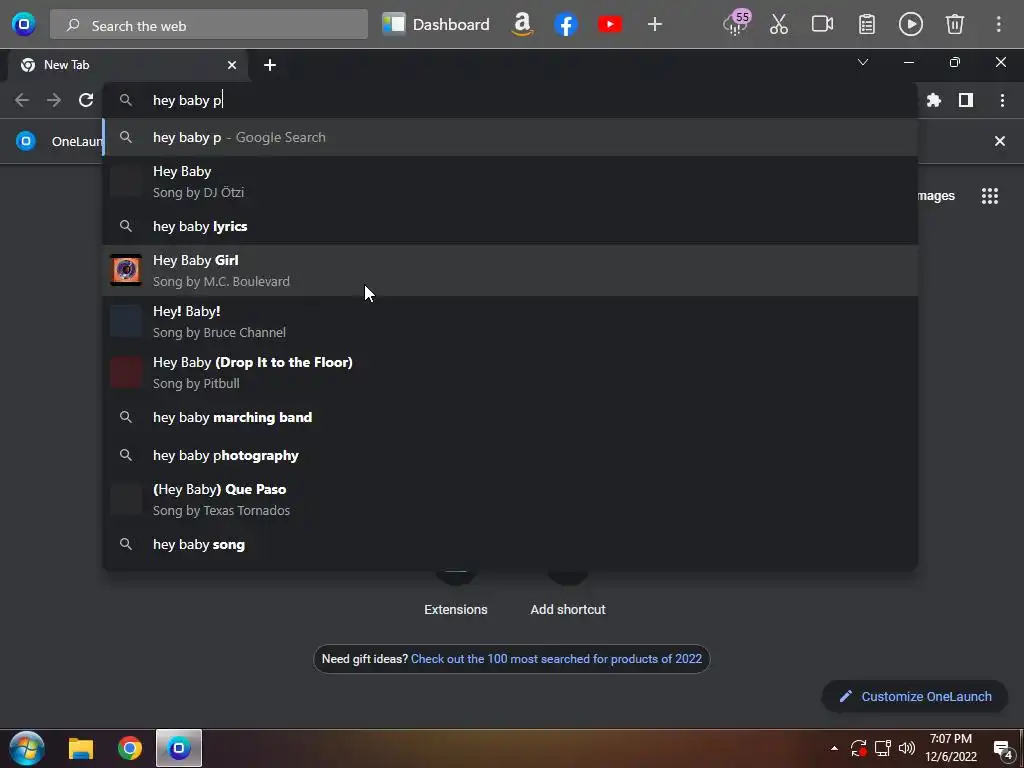
Task: Open the Google apps grid icon
Action: coord(990,196)
